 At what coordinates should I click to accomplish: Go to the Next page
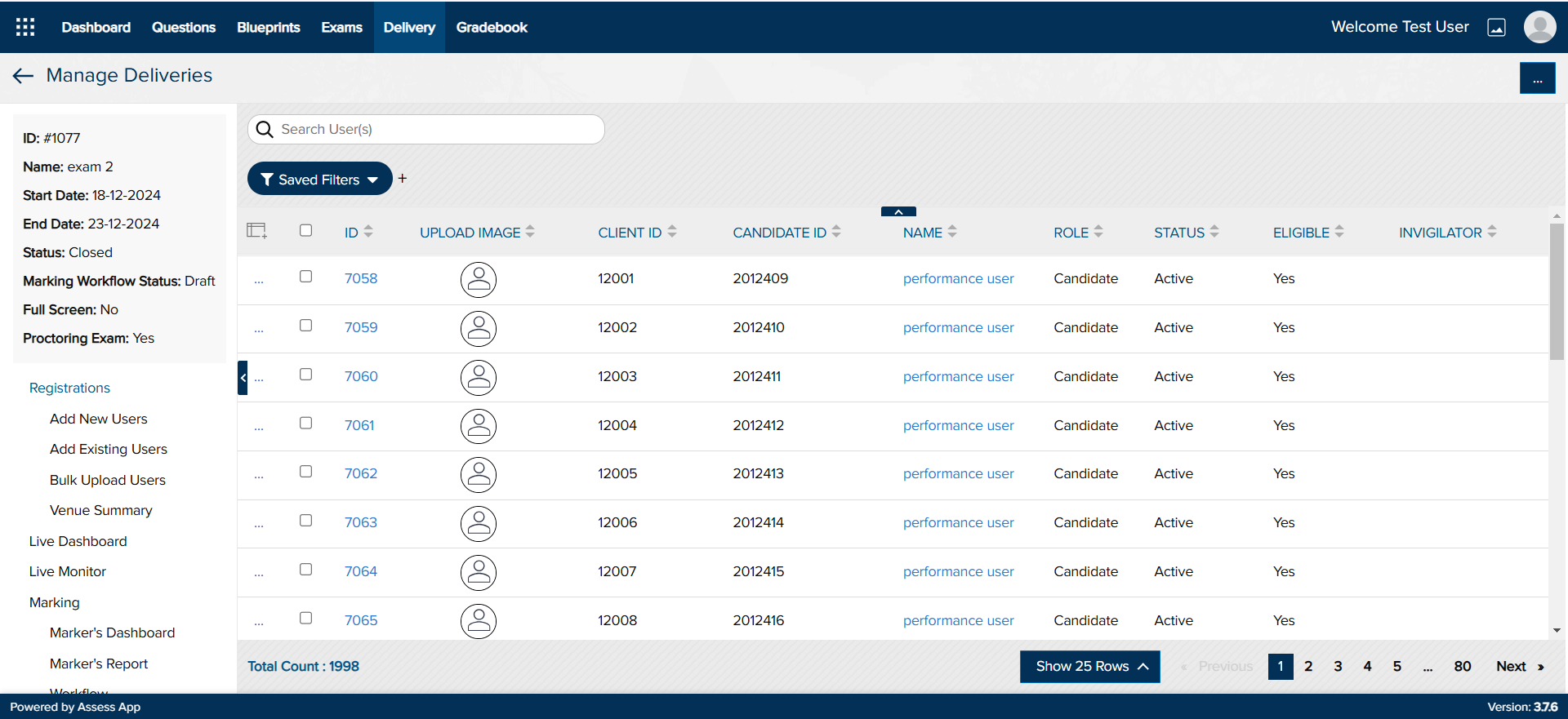click(1519, 667)
